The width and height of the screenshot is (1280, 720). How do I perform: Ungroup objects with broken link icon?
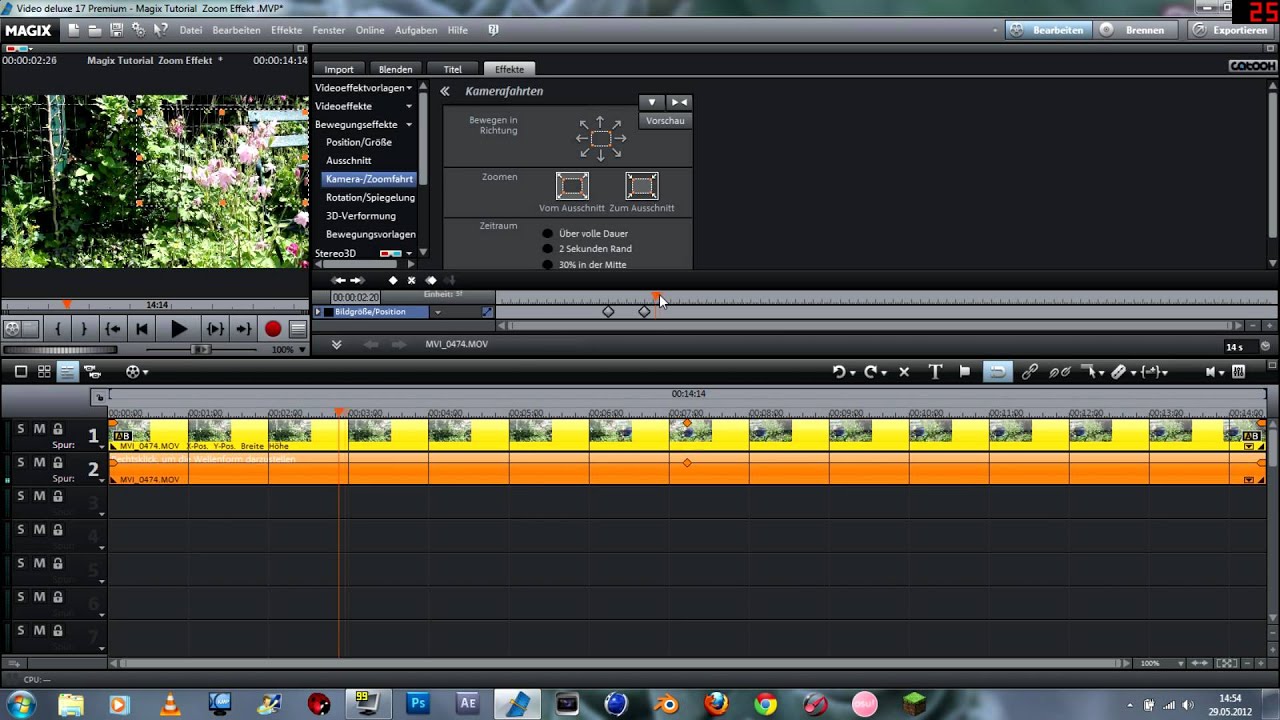(1060, 372)
